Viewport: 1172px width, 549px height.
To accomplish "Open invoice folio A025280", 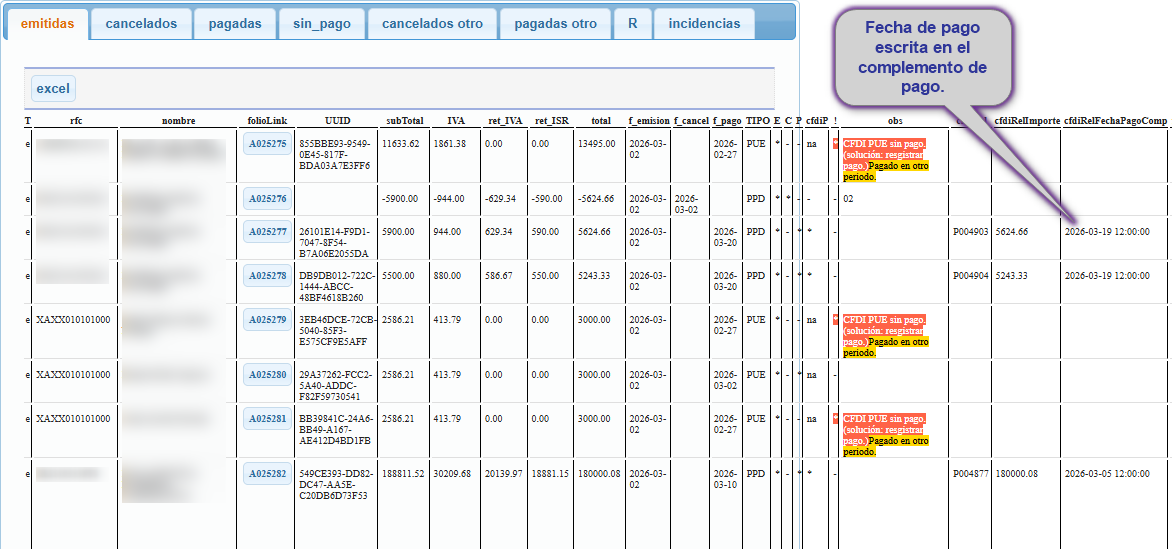I will [268, 375].
